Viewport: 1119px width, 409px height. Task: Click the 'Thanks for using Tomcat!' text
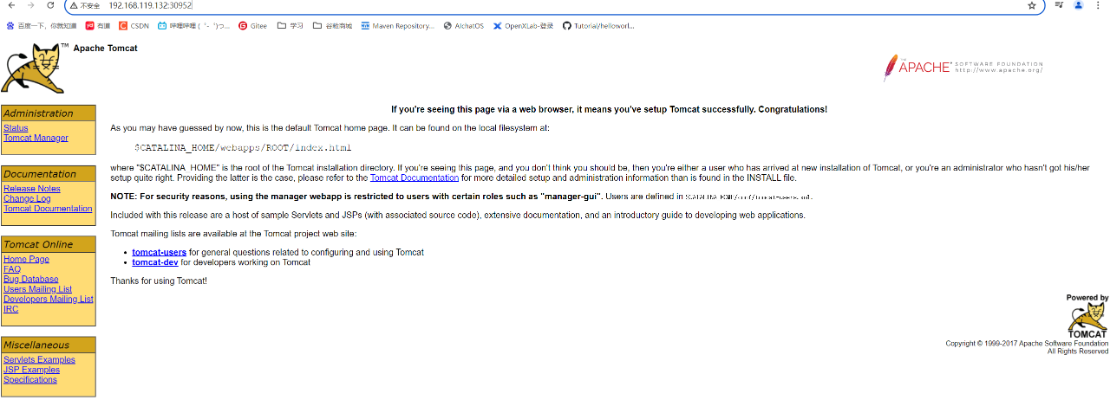(158, 281)
